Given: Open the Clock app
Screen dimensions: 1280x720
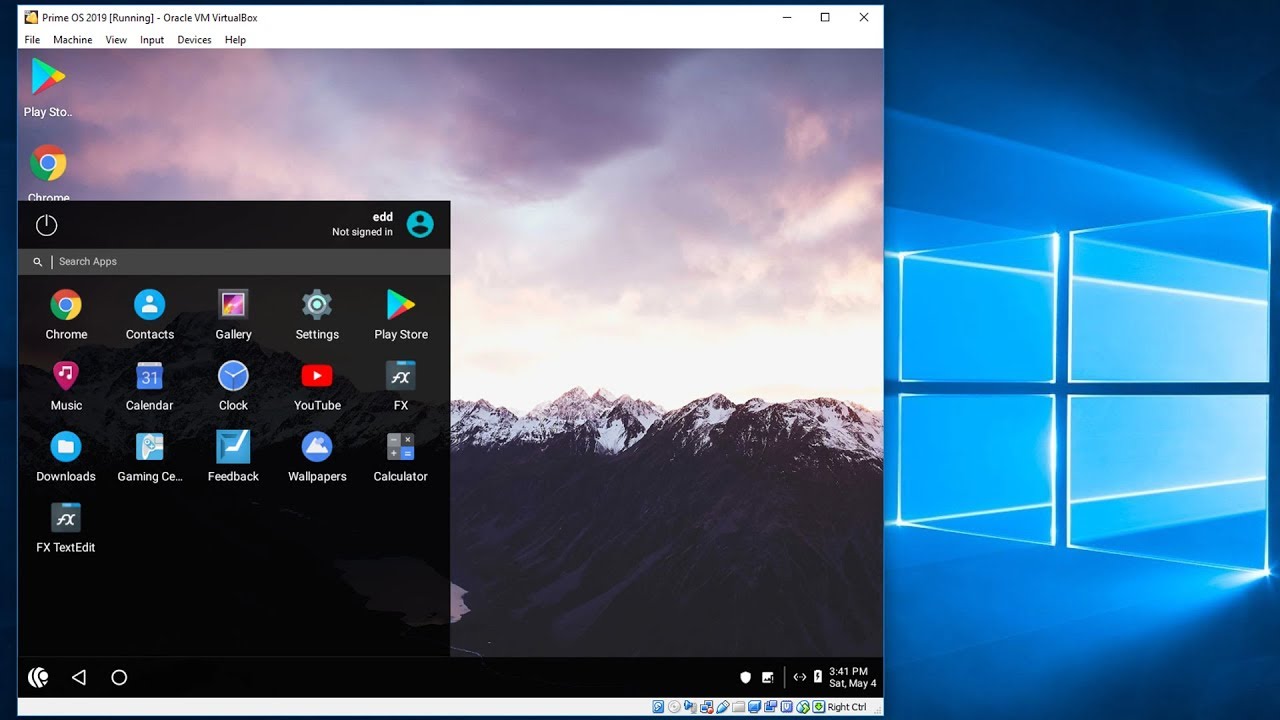Looking at the screenshot, I should 233,385.
